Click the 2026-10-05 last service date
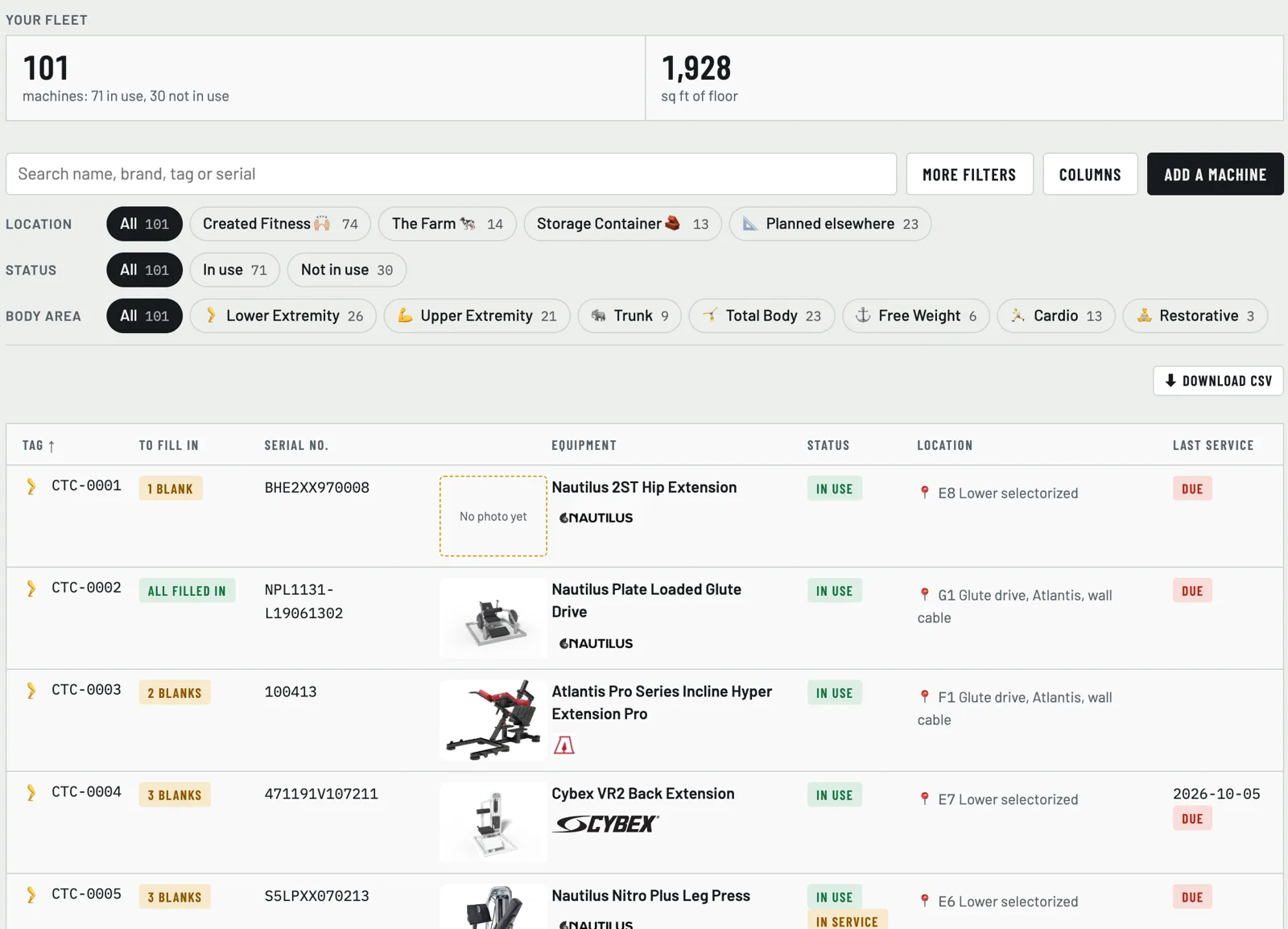 coord(1216,794)
